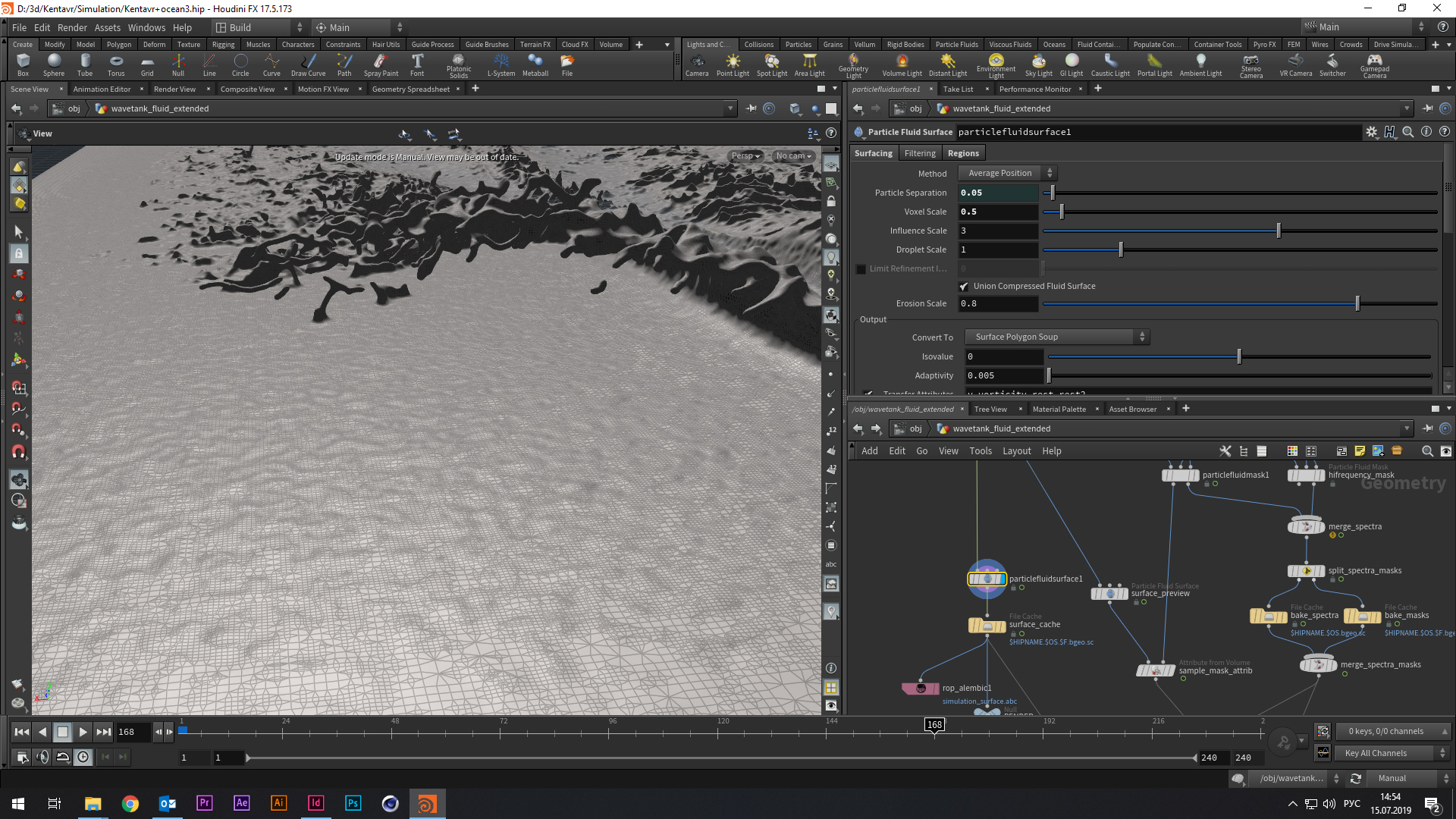Click the Tools menu in network editor
Screen dimensions: 1456x819
tap(981, 451)
